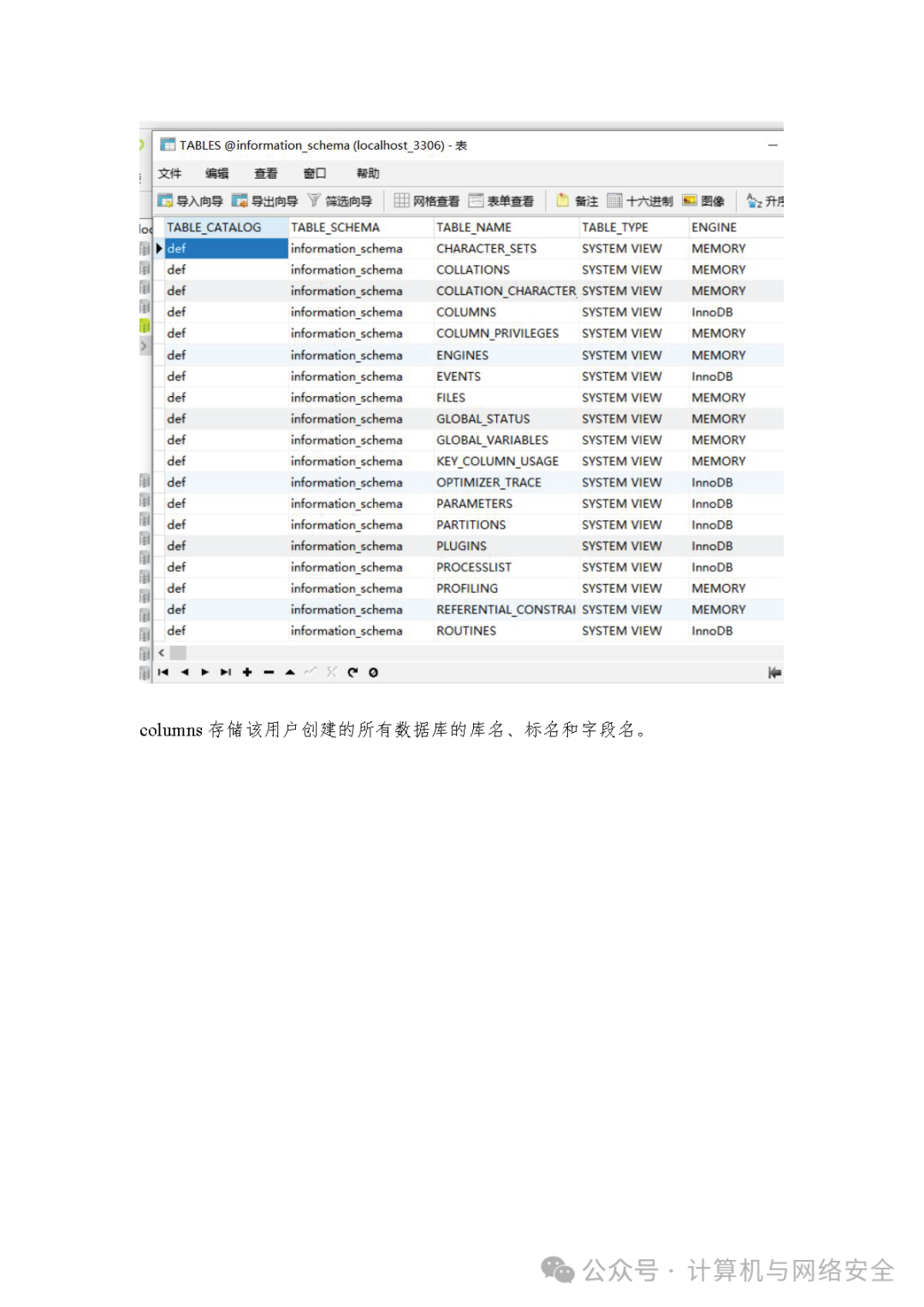
Task: Click the highlighted def cell in CHARACTER_SETS row
Action: (x=227, y=249)
